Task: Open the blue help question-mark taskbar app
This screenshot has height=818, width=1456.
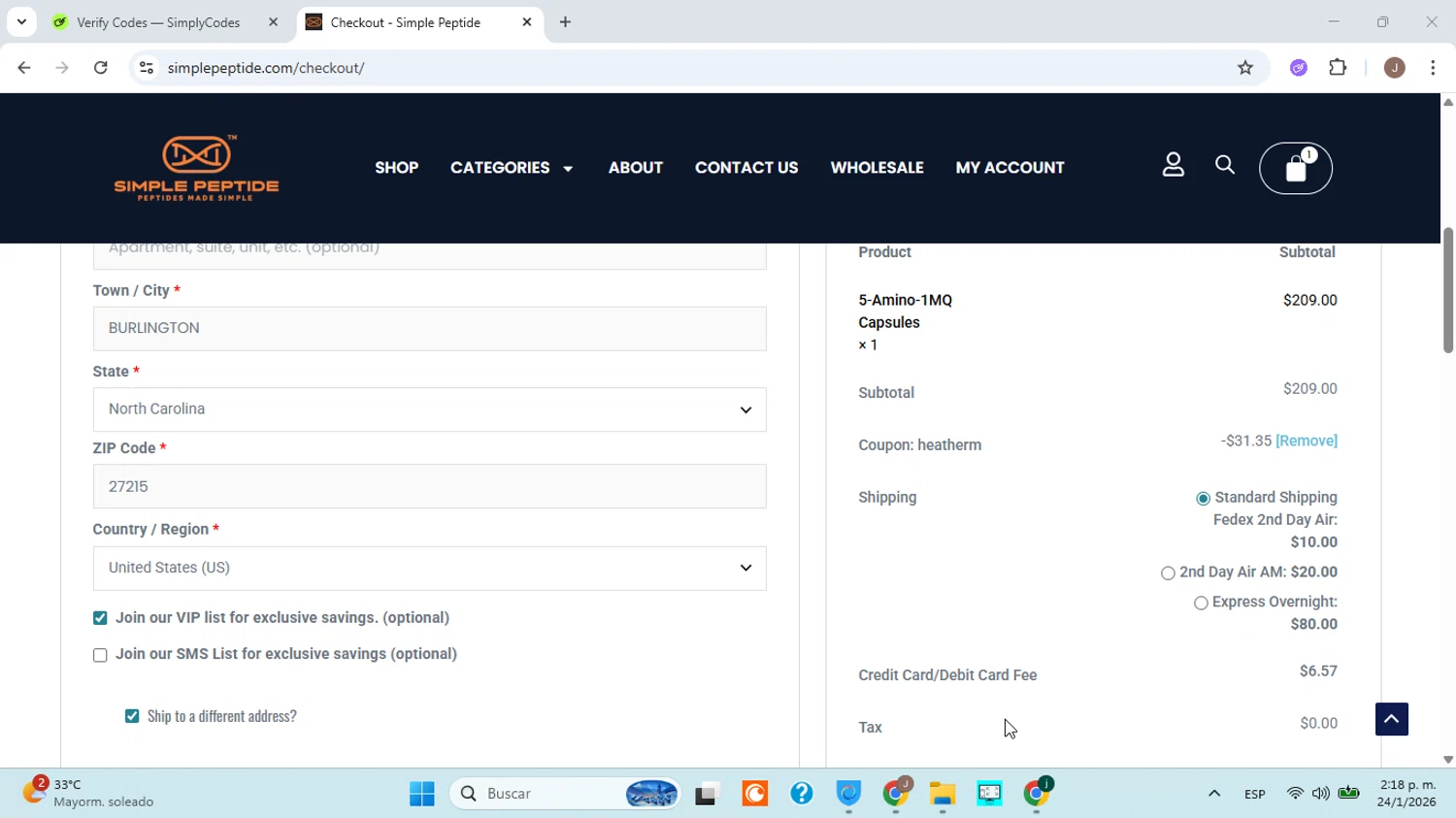Action: click(802, 794)
